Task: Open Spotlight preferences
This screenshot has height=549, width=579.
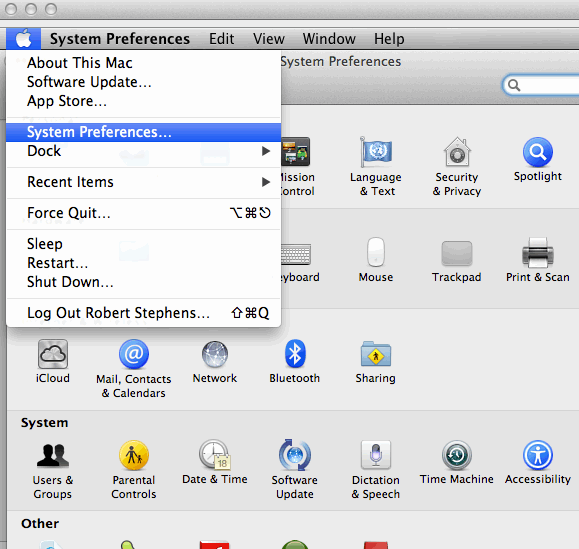Action: (x=538, y=160)
